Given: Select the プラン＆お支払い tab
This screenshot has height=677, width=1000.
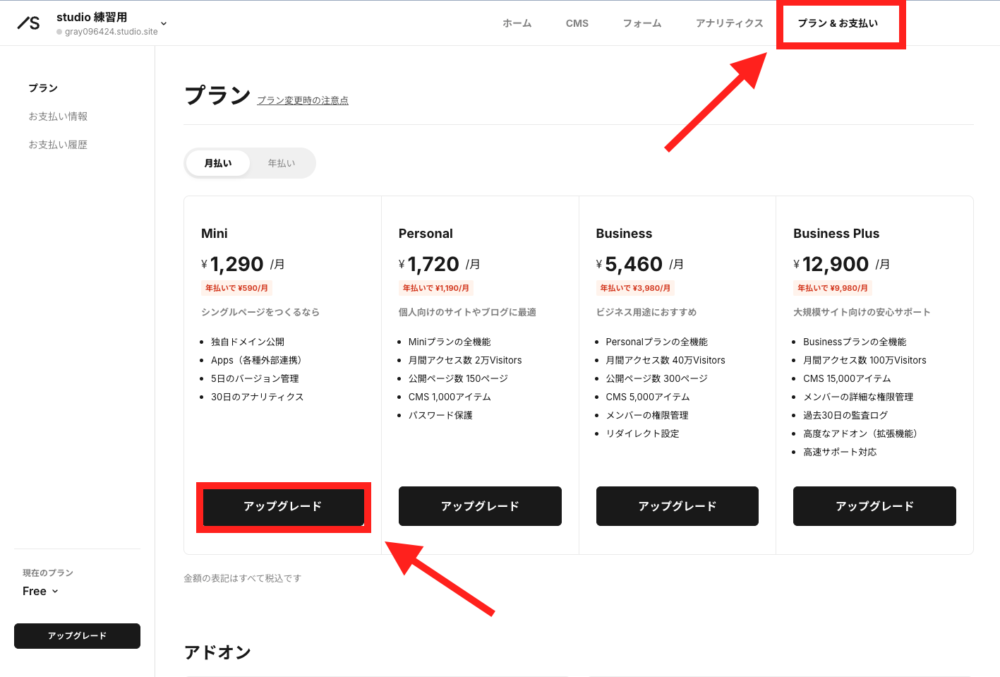Looking at the screenshot, I should point(837,23).
